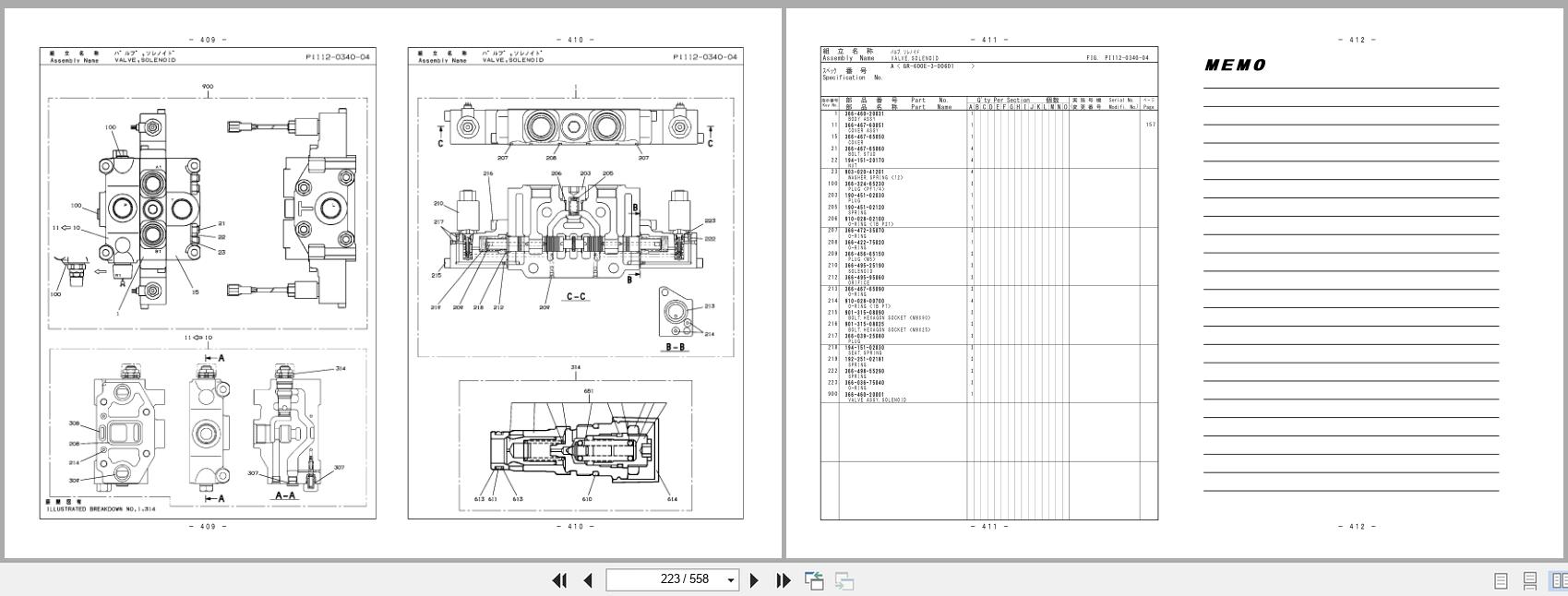Click the MEMO heading on page 412
The width and height of the screenshot is (1568, 596).
click(x=1235, y=66)
